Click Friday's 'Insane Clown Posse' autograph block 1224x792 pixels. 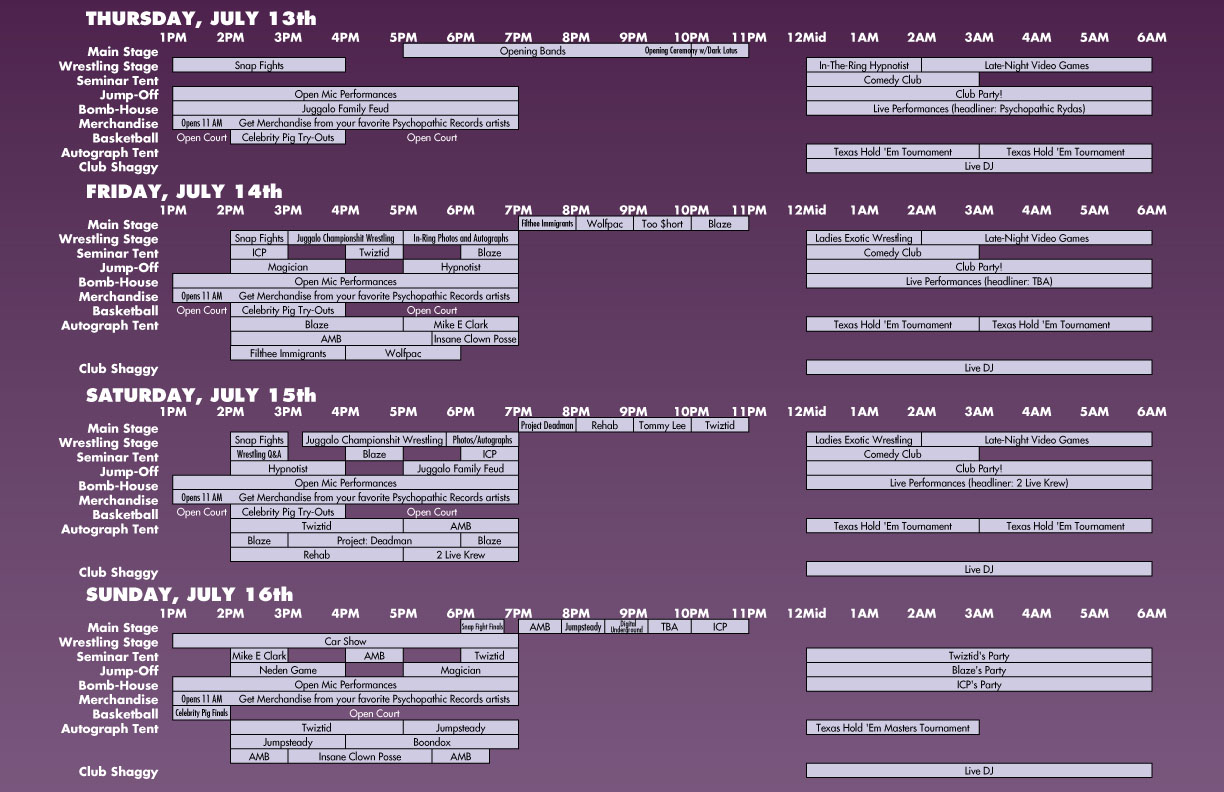(x=475, y=339)
